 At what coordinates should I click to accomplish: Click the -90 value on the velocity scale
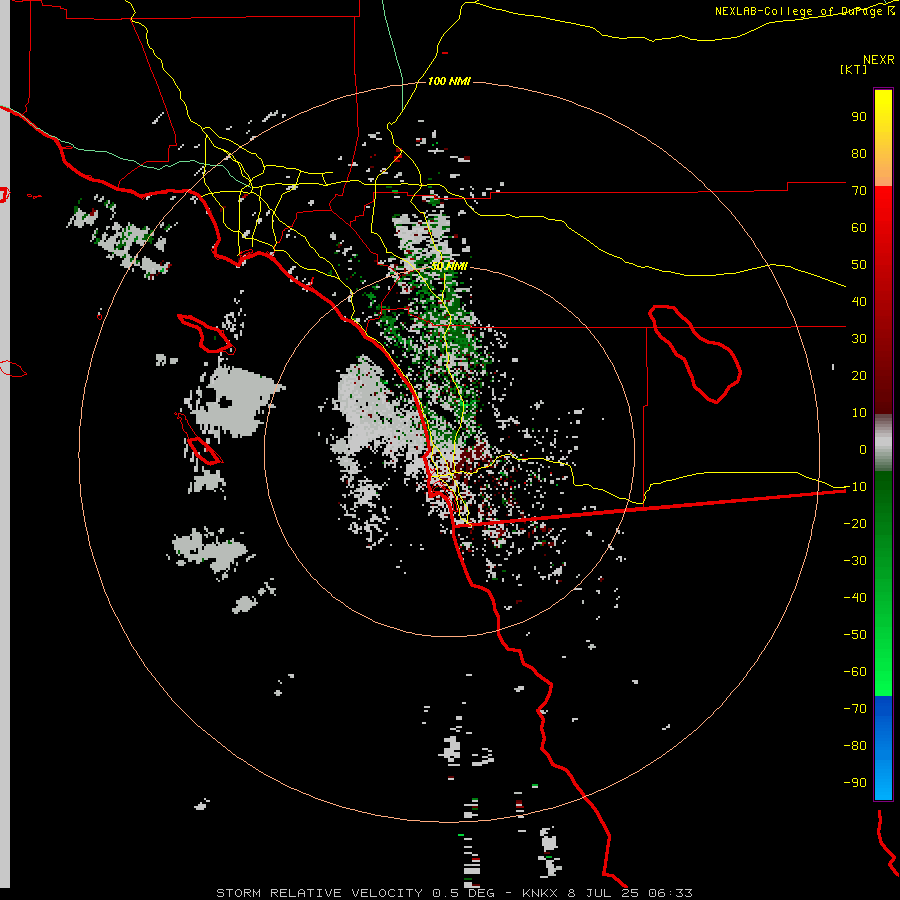coord(855,782)
